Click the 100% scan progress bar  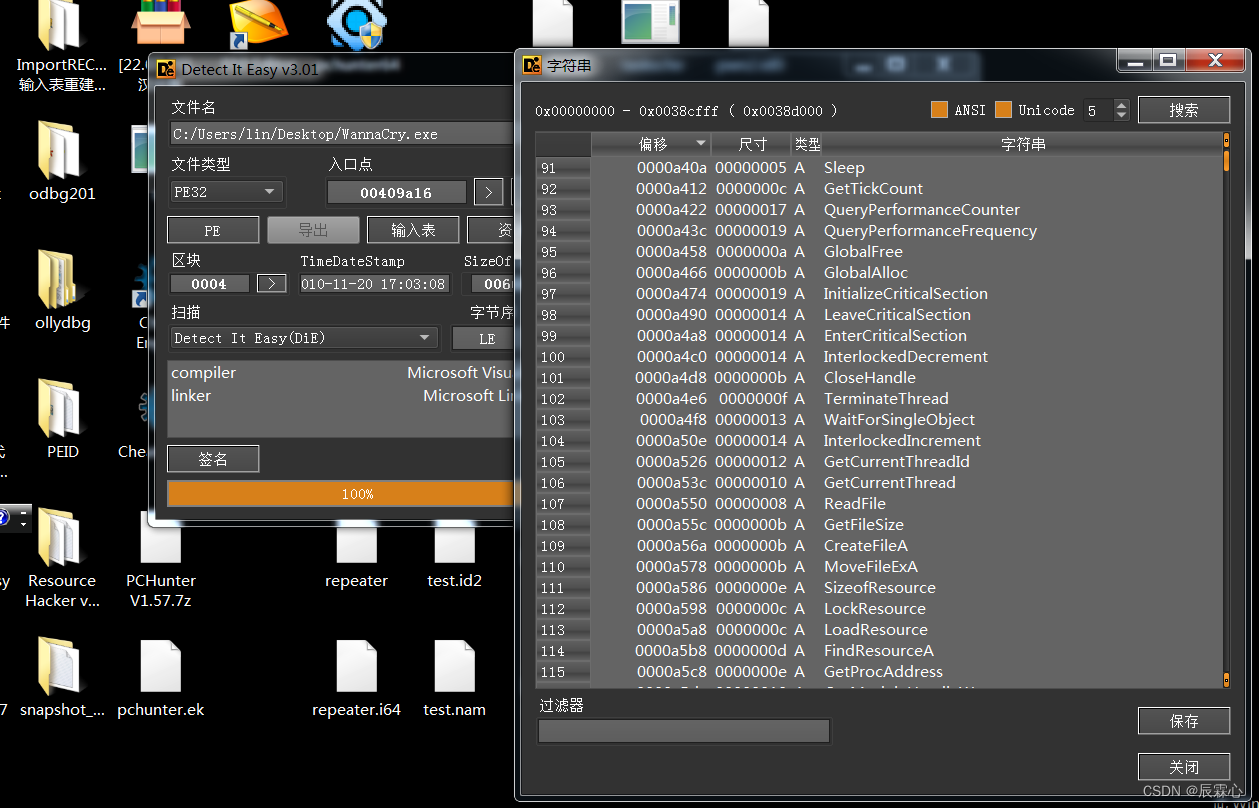pyautogui.click(x=341, y=494)
